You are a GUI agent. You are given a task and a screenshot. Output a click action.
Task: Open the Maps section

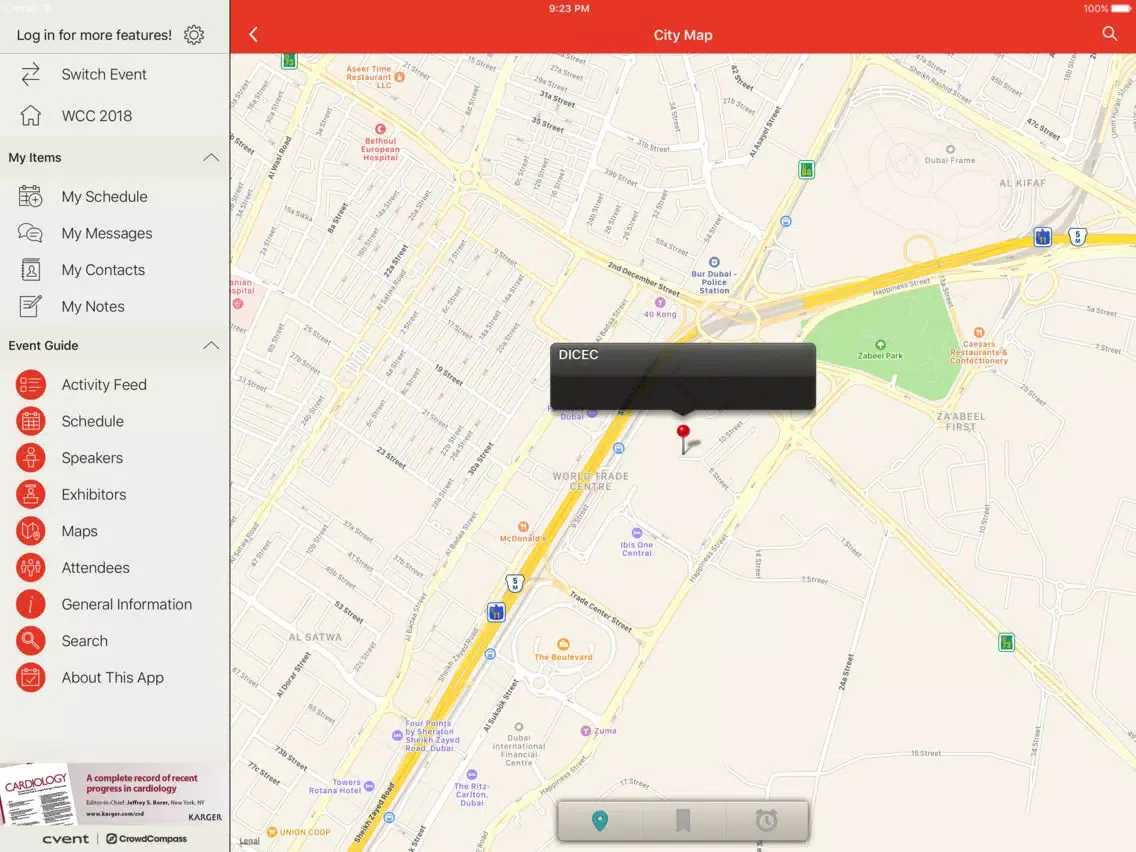pos(114,531)
